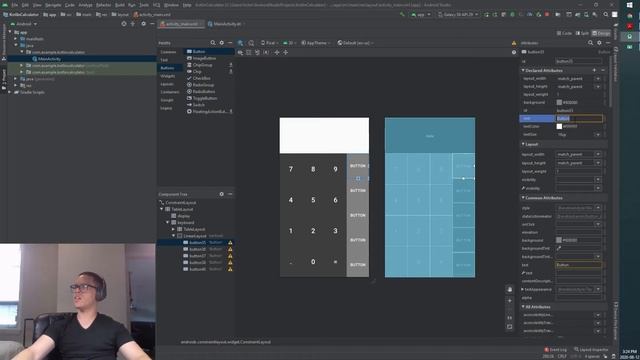Open the Default (en-us) locale dropdown
The width and height of the screenshot is (640, 360).
pos(356,43)
